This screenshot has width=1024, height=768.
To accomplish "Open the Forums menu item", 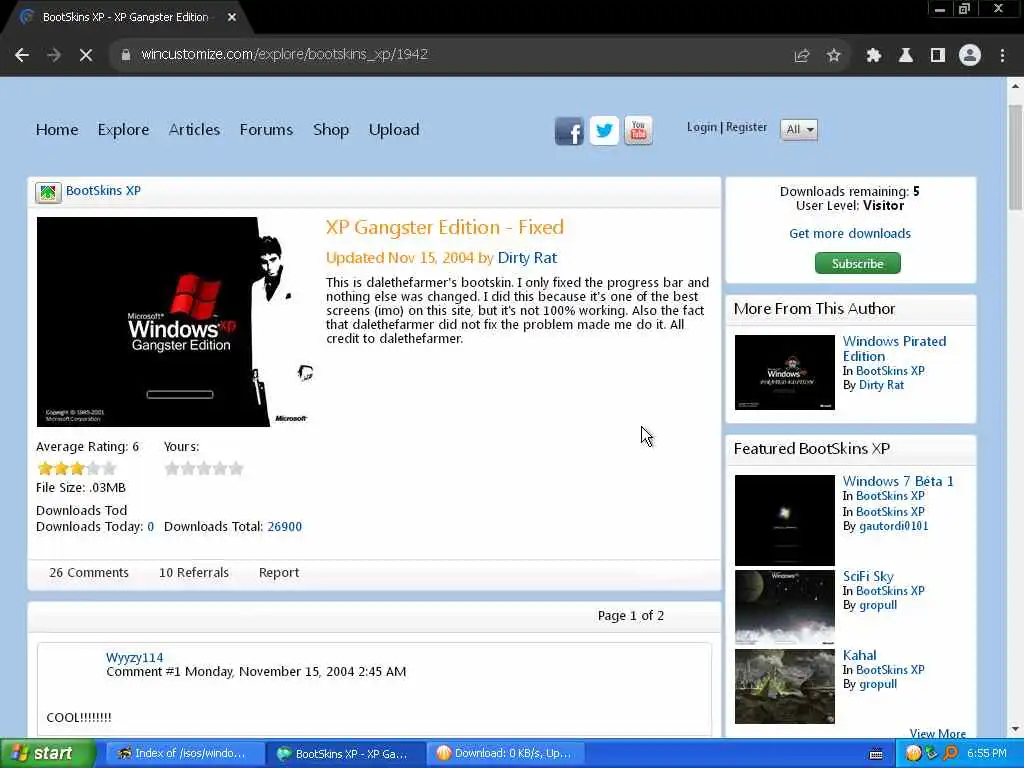I will tap(266, 130).
